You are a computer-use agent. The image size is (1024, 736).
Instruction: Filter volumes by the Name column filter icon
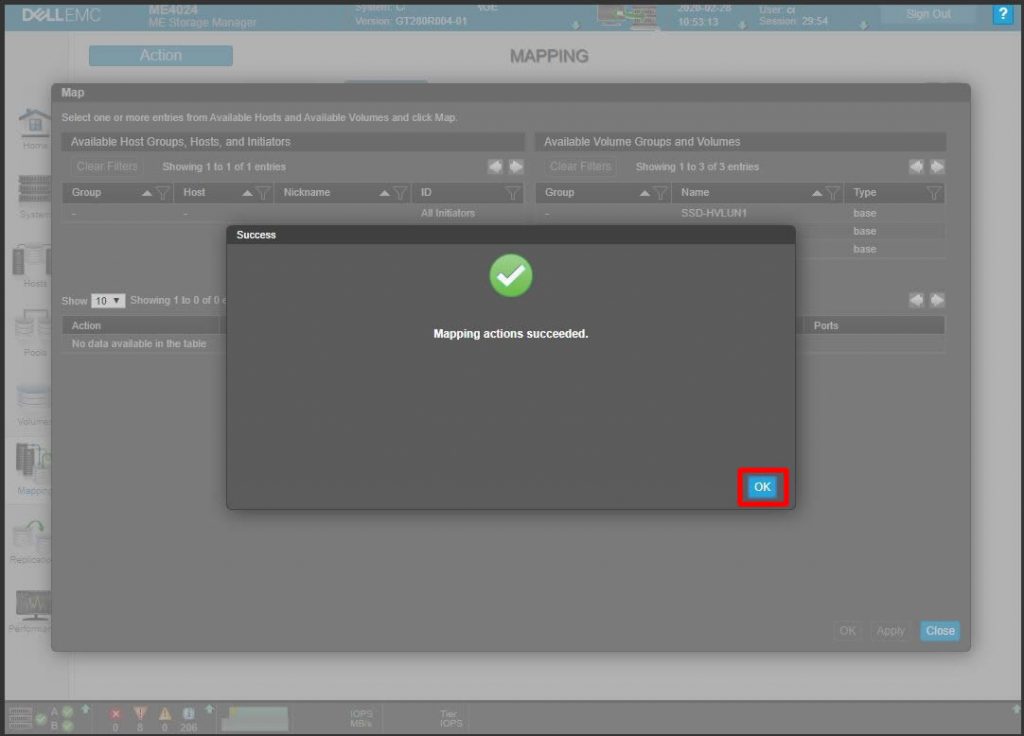[833, 193]
